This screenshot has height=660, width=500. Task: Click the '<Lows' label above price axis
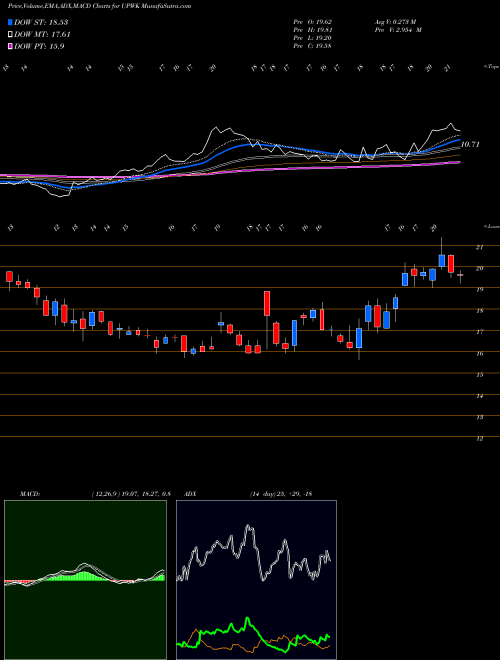tap(491, 226)
